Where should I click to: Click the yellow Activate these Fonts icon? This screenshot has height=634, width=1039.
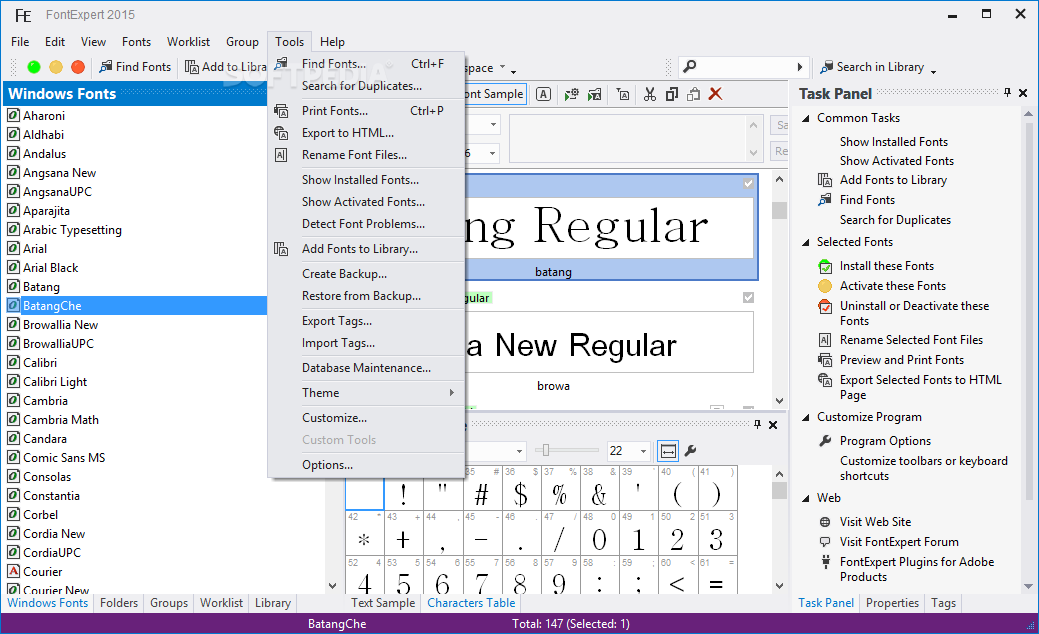tap(825, 286)
